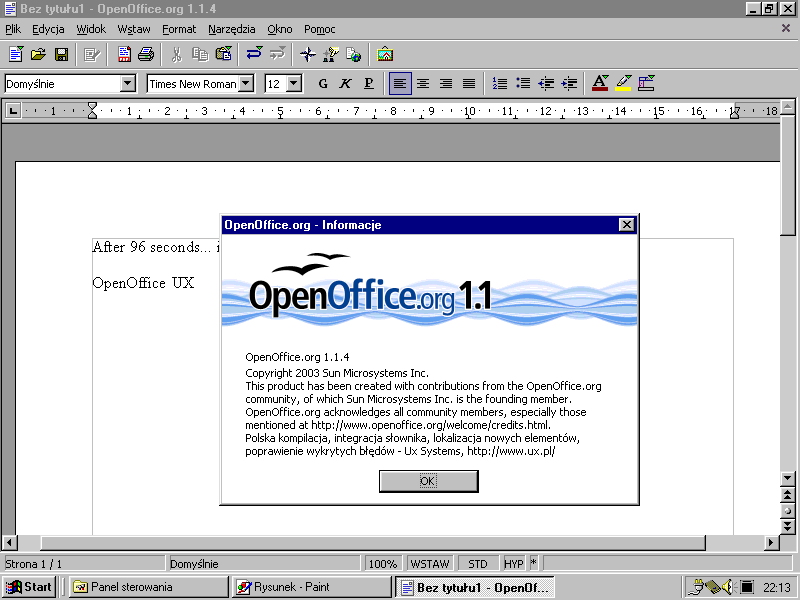Click the 100% zoom field in status bar

[383, 564]
